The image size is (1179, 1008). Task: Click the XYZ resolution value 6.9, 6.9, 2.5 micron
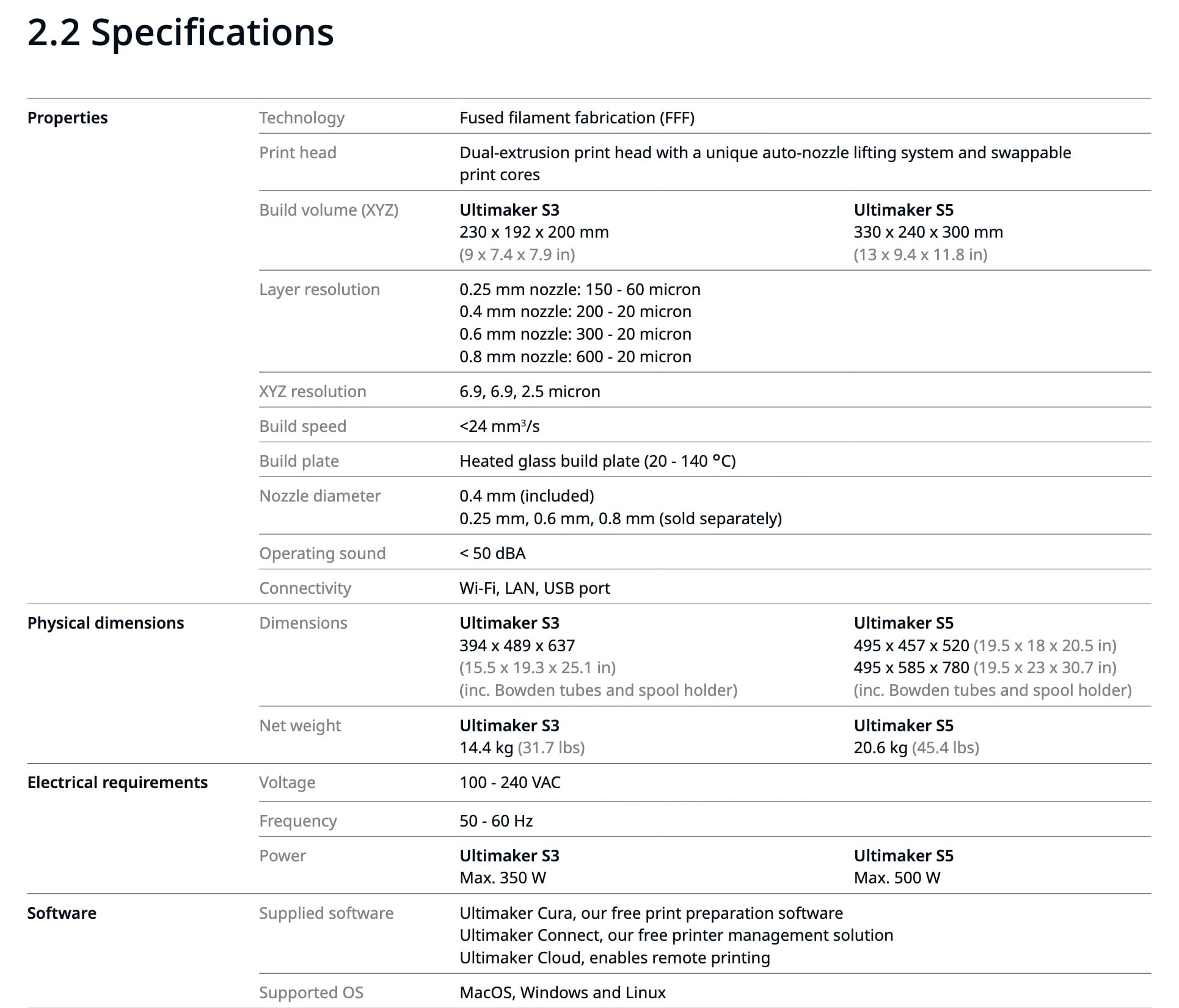coord(530,392)
